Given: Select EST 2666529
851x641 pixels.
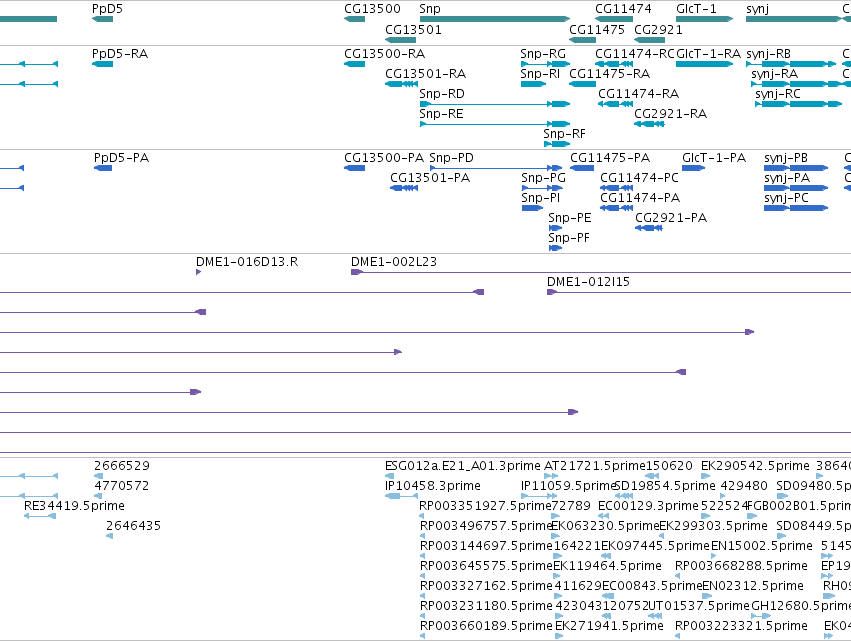Looking at the screenshot, I should pyautogui.click(x=98, y=476).
